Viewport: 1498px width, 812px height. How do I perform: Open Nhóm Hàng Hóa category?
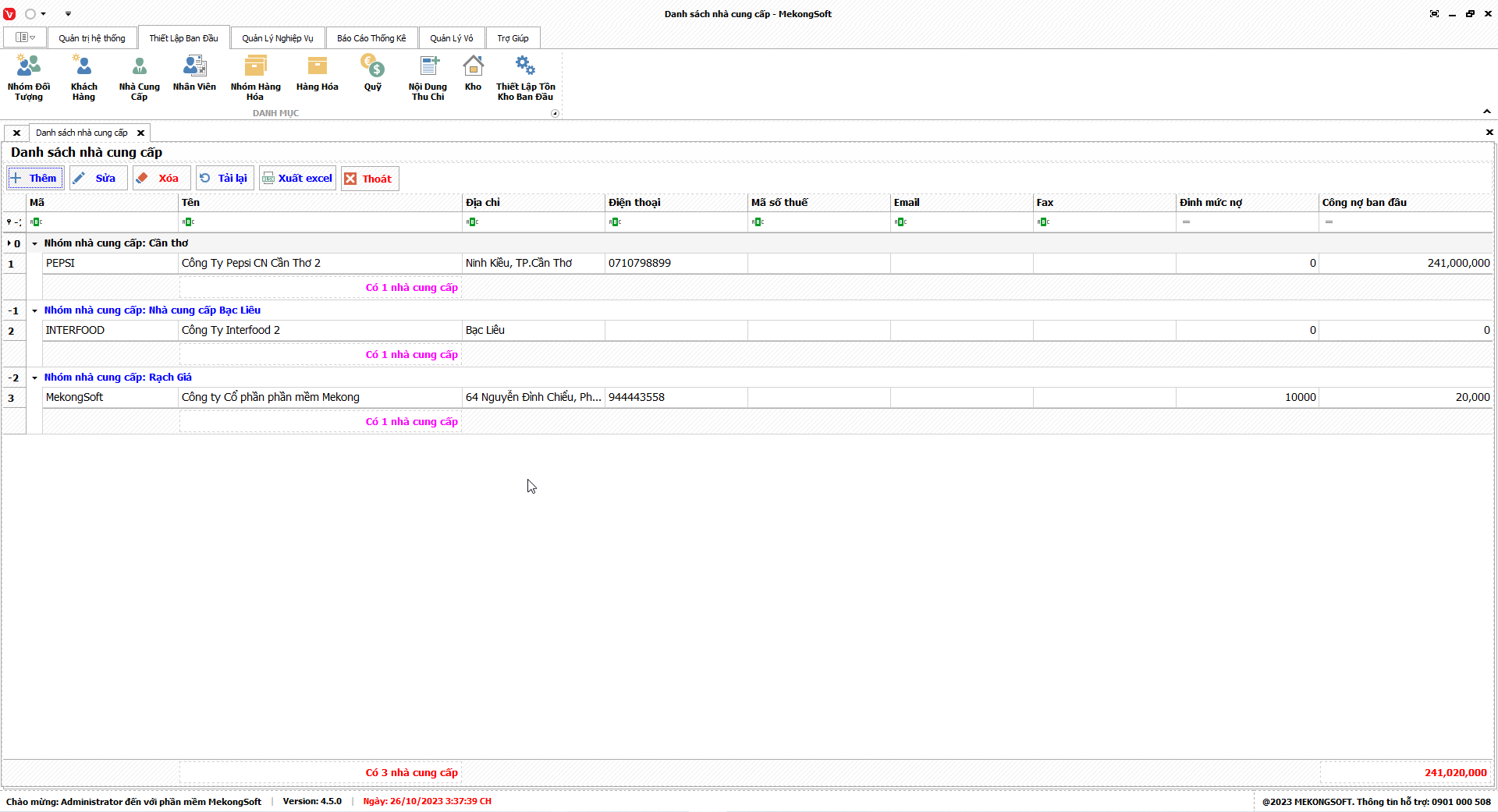tap(255, 77)
